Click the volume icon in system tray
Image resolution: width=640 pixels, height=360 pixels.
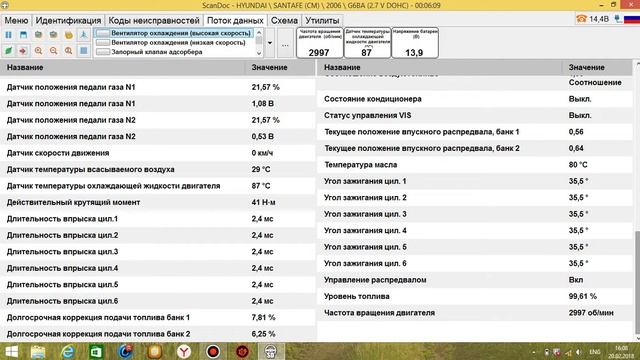pyautogui.click(x=579, y=352)
